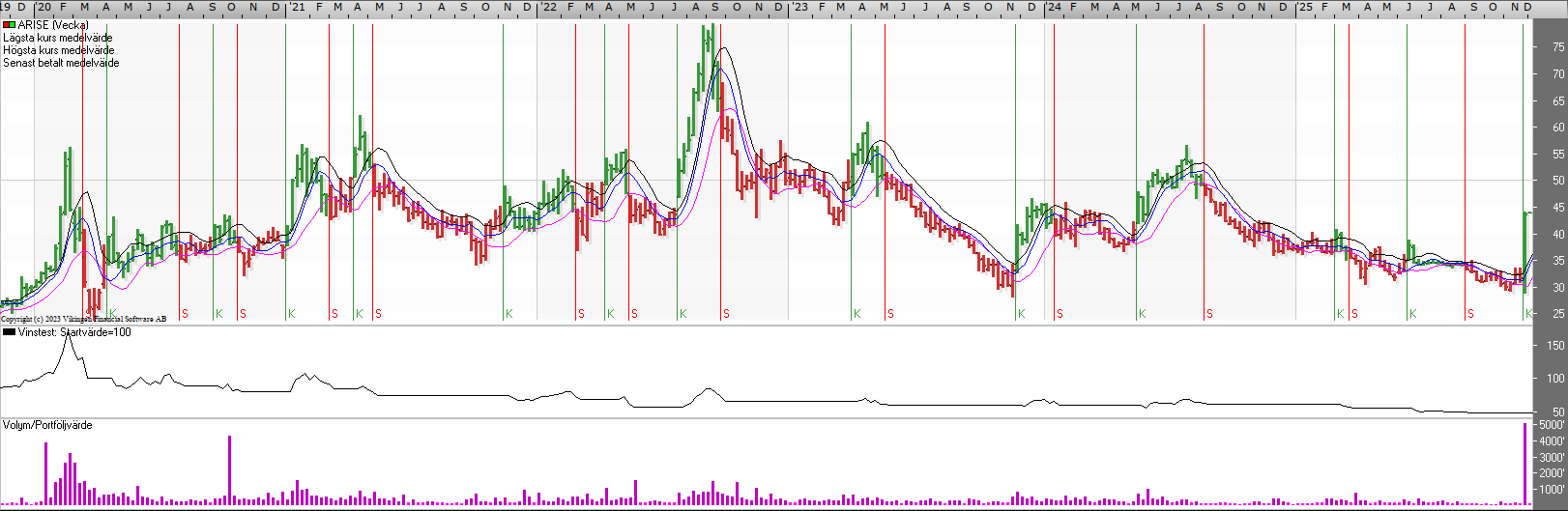Image resolution: width=1568 pixels, height=511 pixels.
Task: Click the black Vinstest legend swatch
Action: pos(10,332)
